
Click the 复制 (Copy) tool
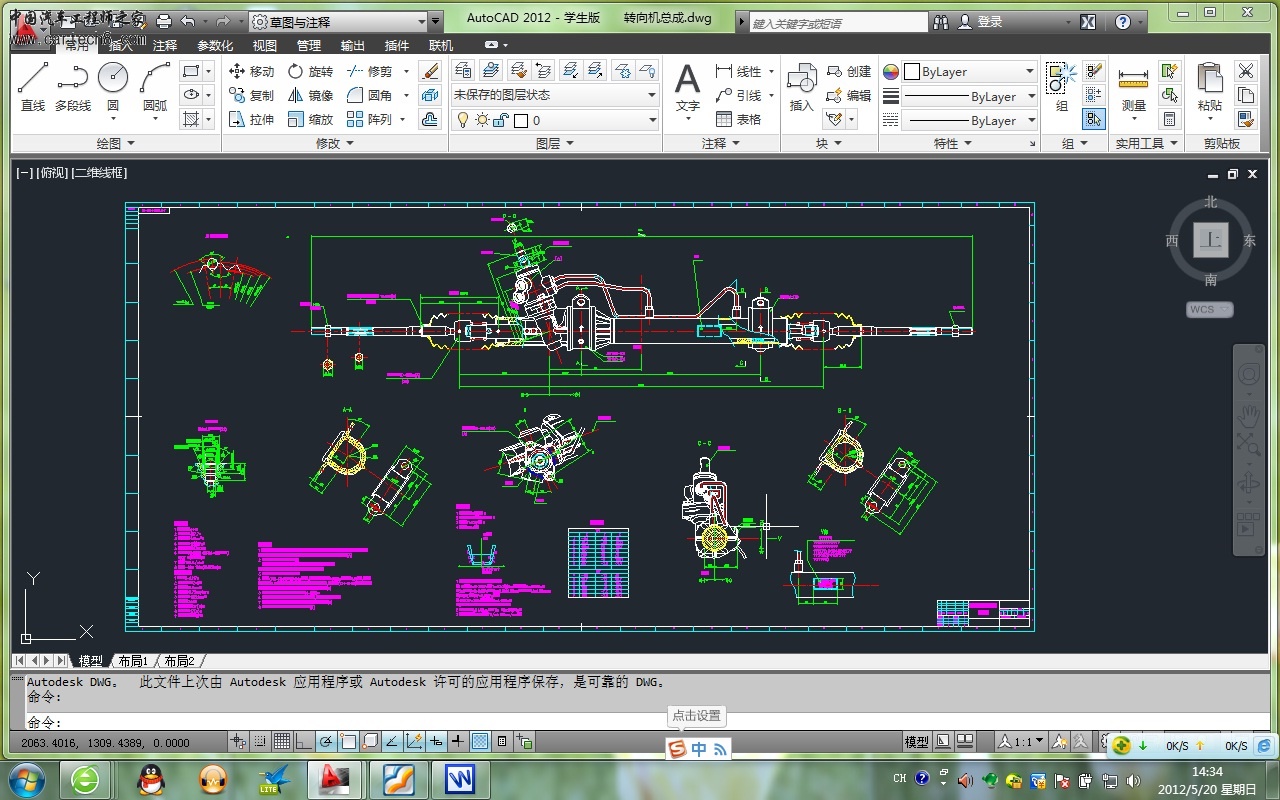pos(251,95)
